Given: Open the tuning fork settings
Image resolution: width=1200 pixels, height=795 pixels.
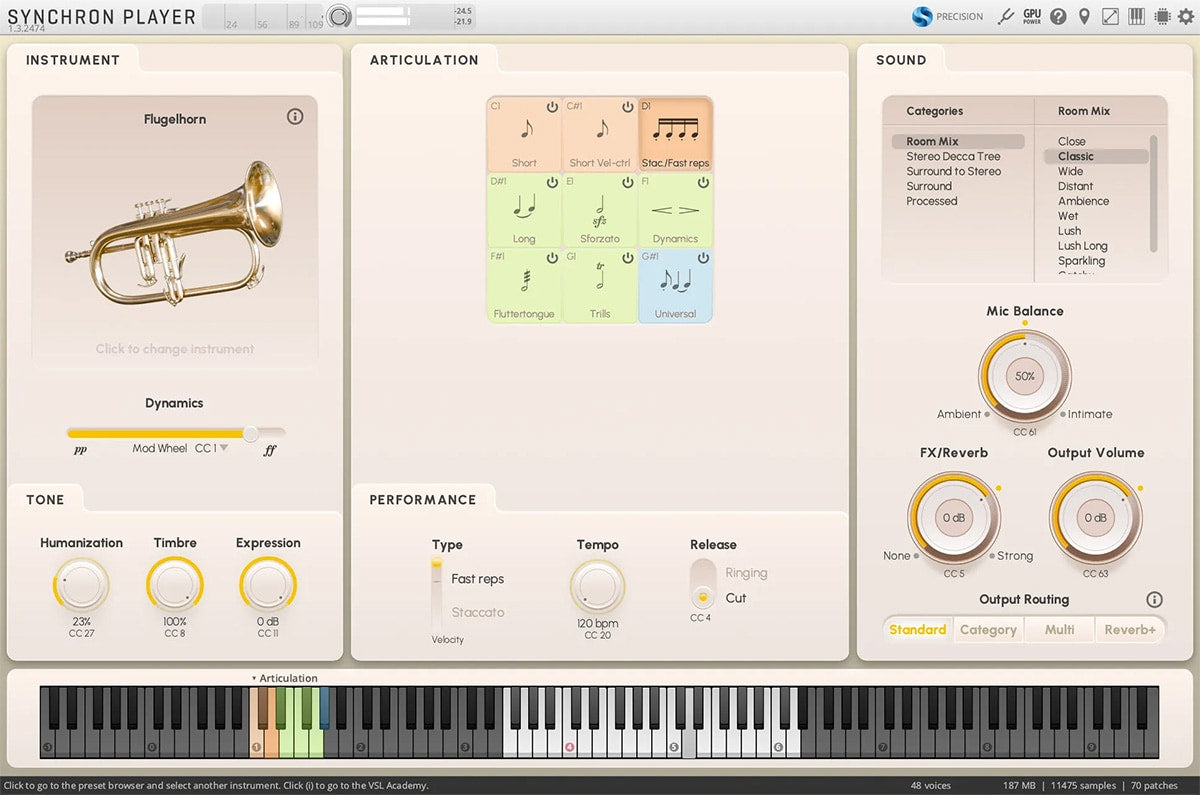Looking at the screenshot, I should click(x=1007, y=16).
